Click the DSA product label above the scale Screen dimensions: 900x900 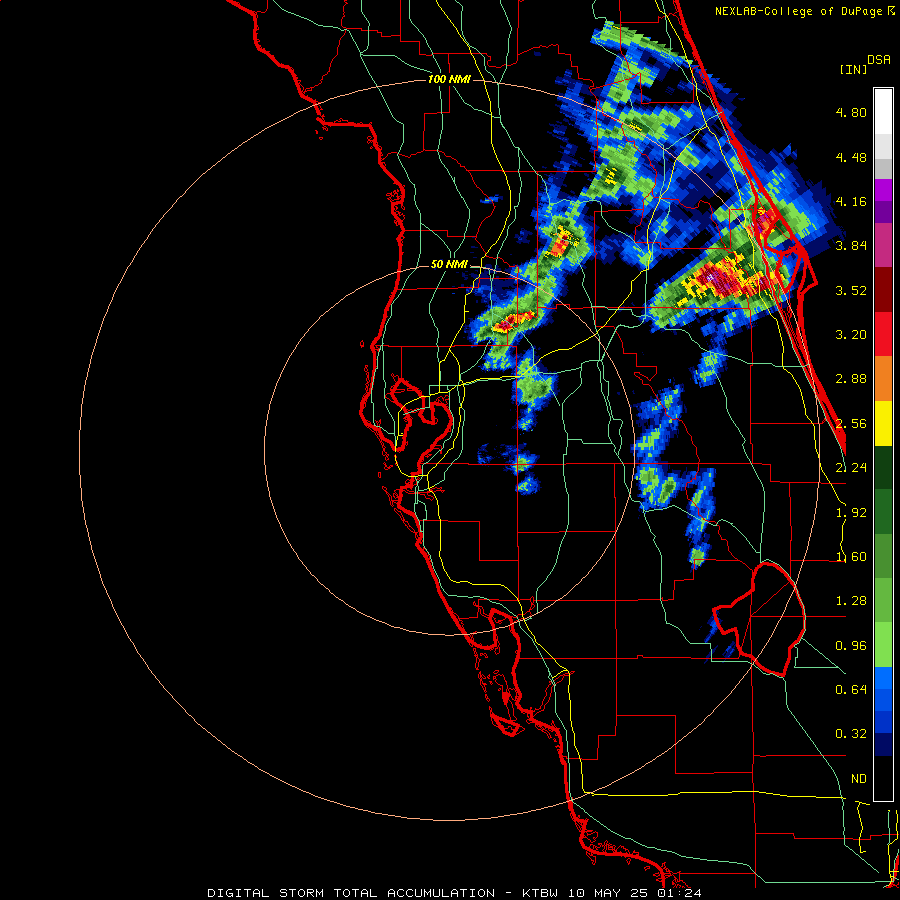(879, 60)
